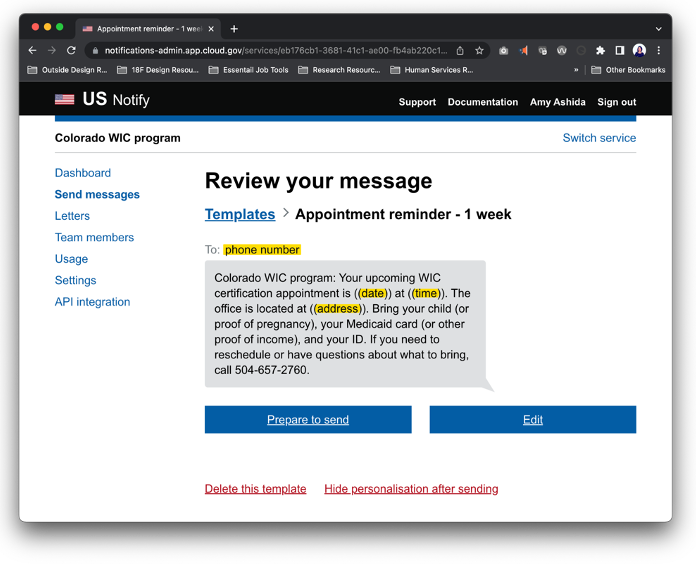Open the user profile avatar
Image resolution: width=697 pixels, height=564 pixels.
pos(639,51)
